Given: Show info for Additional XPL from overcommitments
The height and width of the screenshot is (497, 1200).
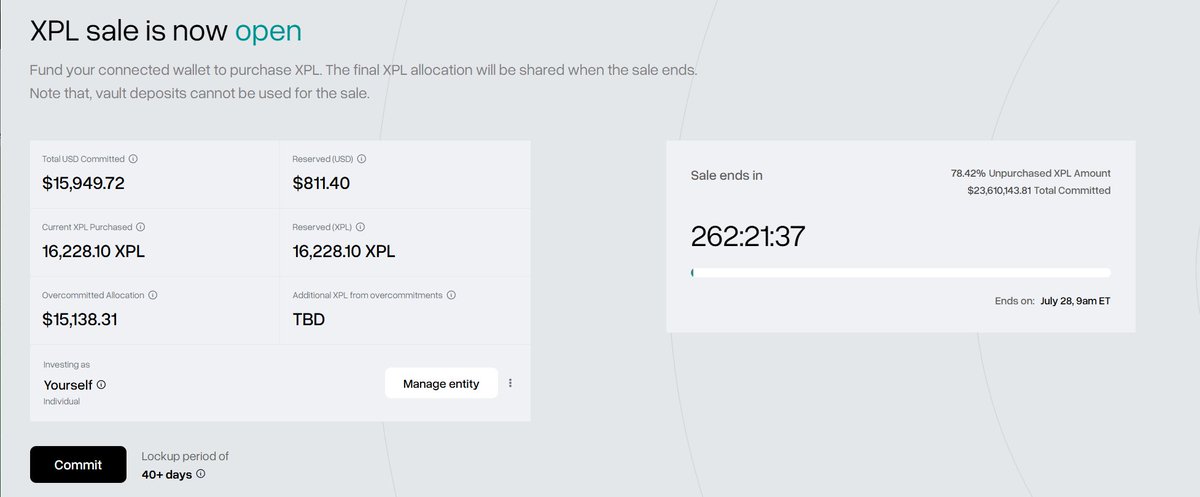Looking at the screenshot, I should click(451, 295).
